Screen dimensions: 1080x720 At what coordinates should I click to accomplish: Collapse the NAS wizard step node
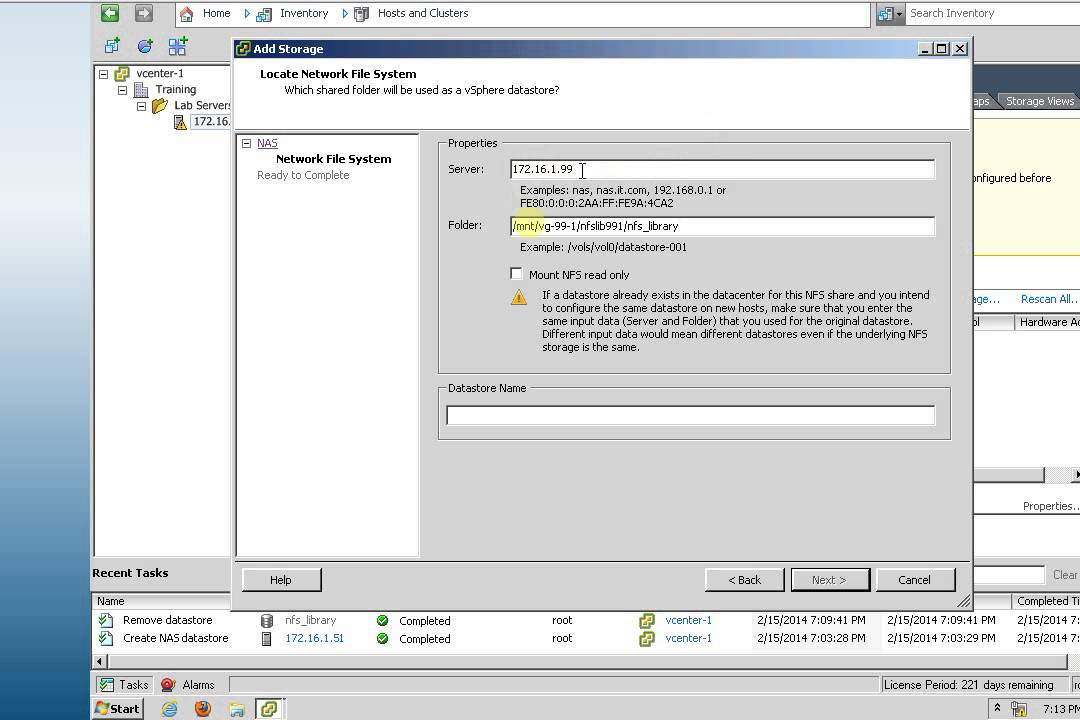(x=246, y=143)
